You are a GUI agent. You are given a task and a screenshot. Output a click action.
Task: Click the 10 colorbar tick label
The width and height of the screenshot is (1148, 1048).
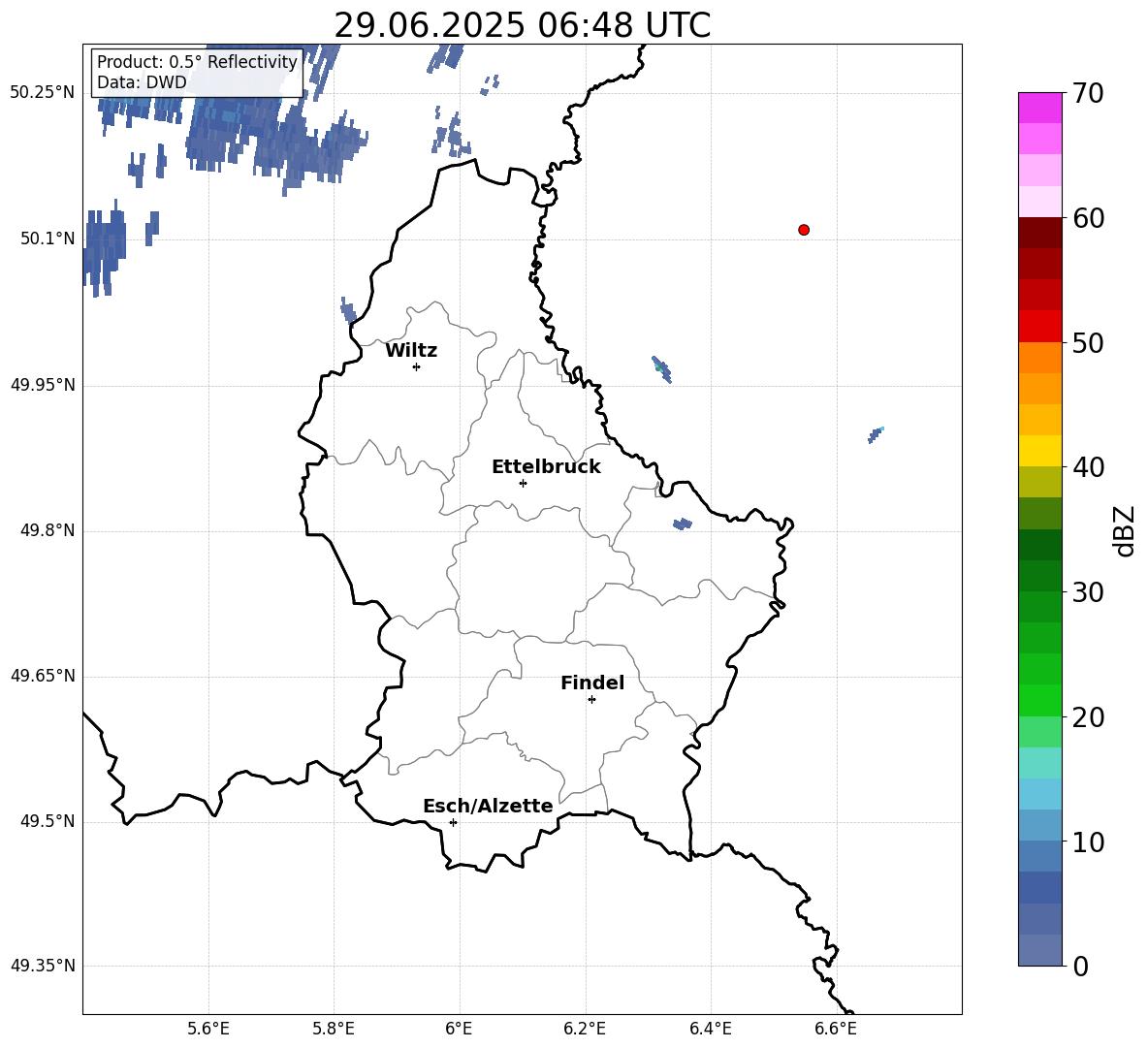coord(1088,842)
